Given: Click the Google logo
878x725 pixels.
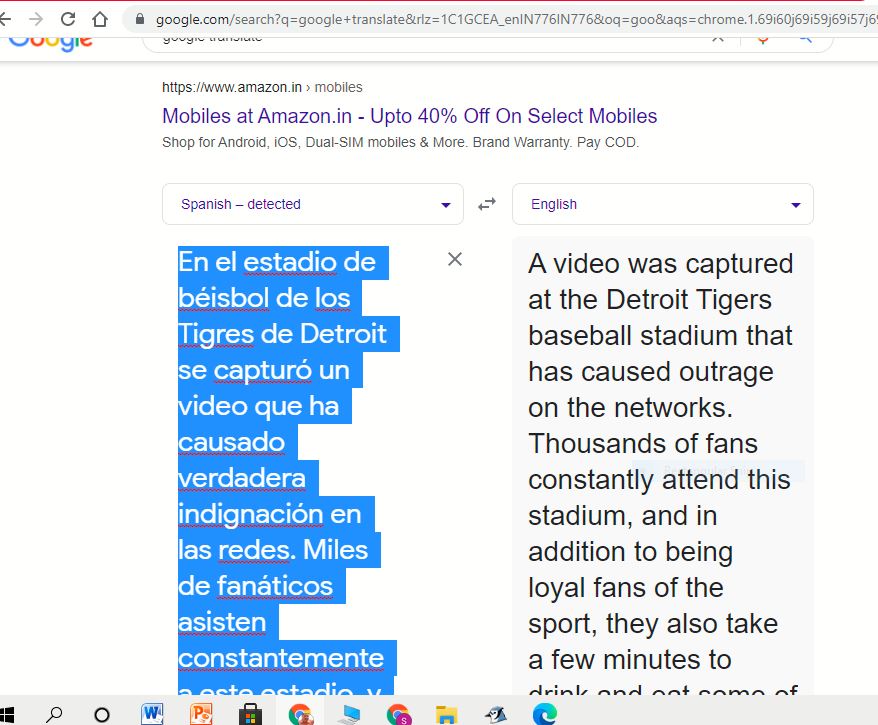Looking at the screenshot, I should 52,41.
